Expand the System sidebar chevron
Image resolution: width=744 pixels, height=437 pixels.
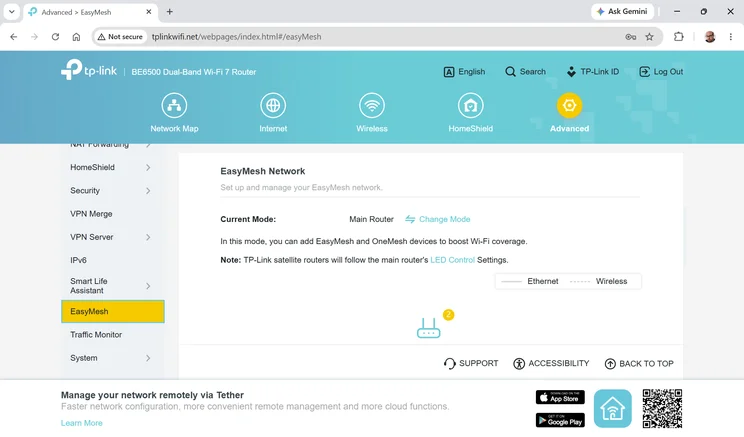click(148, 358)
